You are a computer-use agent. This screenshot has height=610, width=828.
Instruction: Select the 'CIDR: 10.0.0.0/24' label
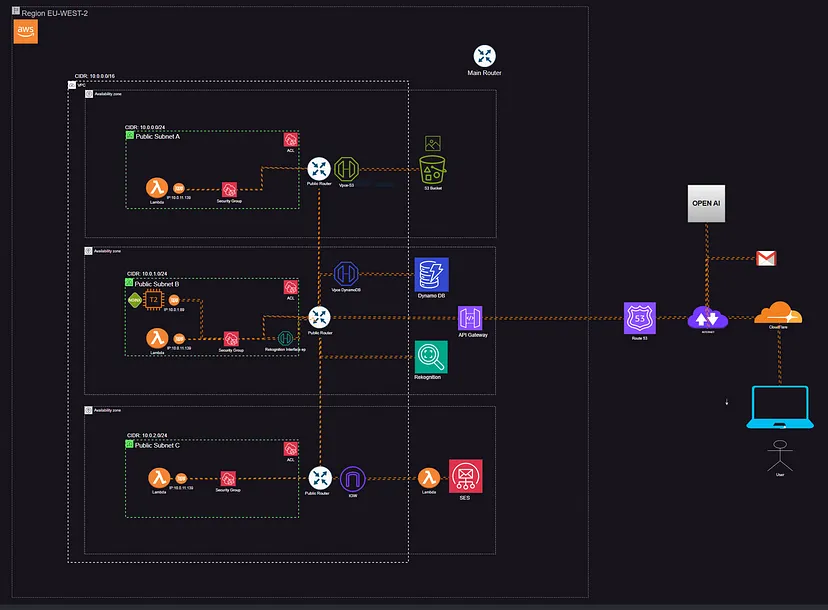[145, 127]
